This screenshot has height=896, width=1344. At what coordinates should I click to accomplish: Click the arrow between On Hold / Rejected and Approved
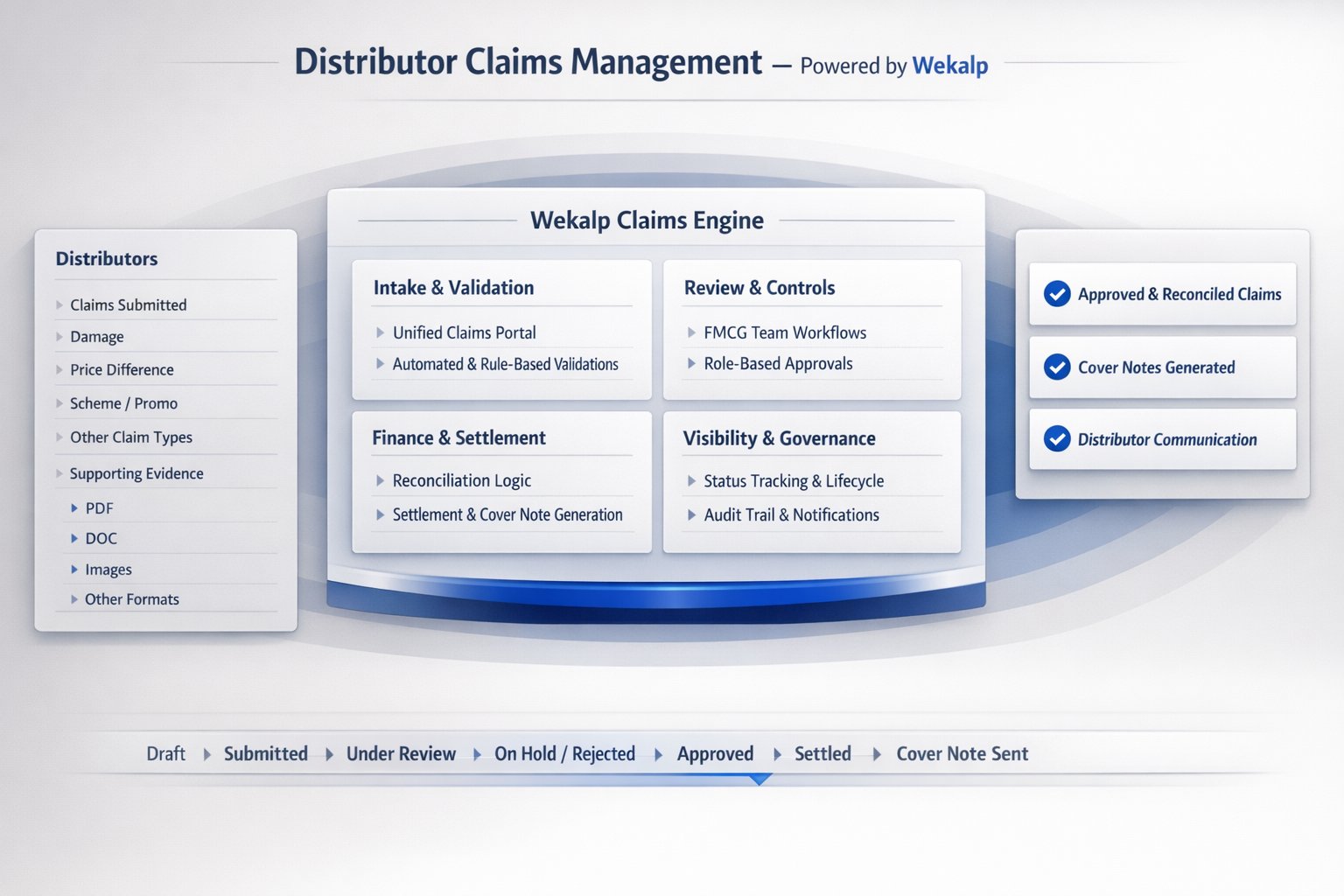pyautogui.click(x=658, y=754)
